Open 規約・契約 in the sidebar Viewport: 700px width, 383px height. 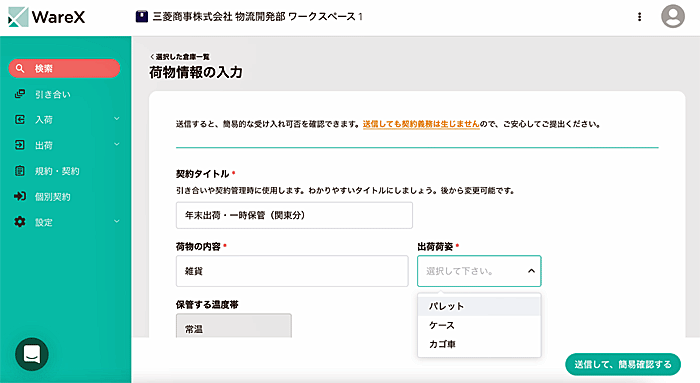click(x=57, y=171)
